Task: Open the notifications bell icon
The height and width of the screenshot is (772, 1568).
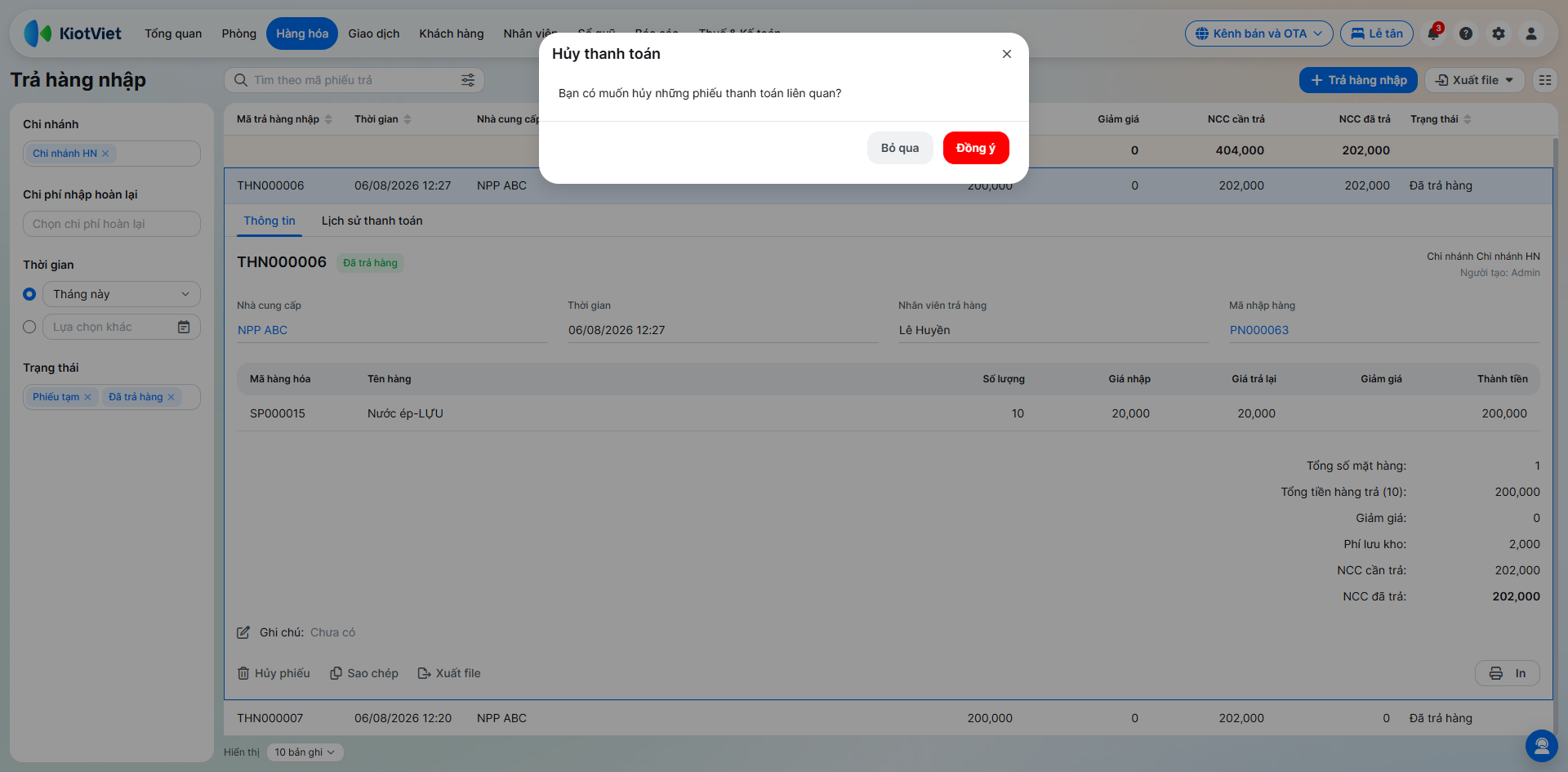Action: click(1433, 33)
